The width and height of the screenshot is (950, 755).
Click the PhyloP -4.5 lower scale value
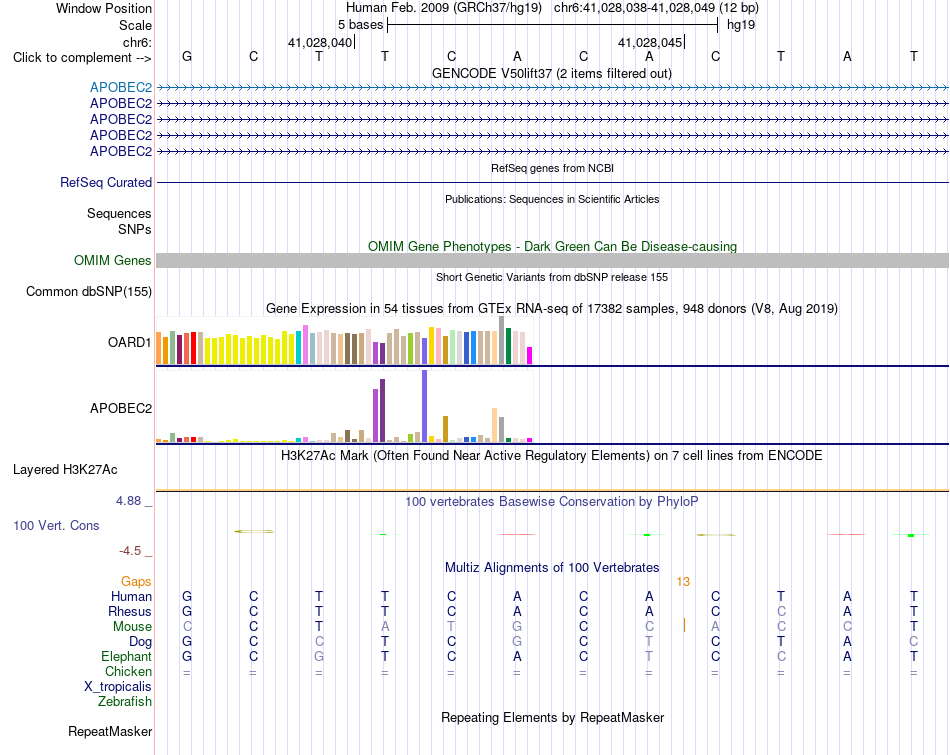point(130,551)
